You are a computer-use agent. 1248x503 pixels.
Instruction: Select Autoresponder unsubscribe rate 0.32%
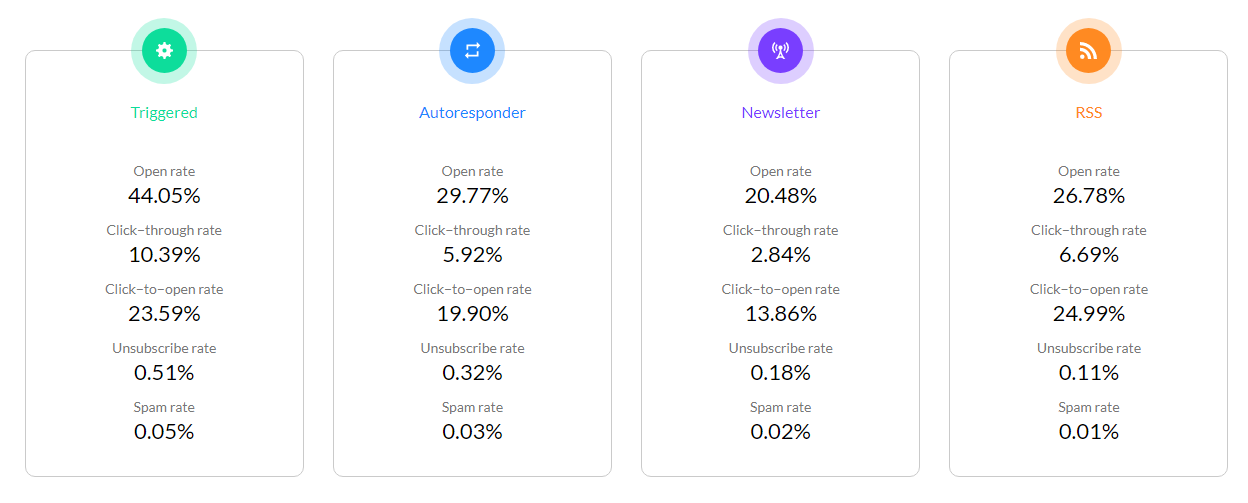pyautogui.click(x=472, y=372)
